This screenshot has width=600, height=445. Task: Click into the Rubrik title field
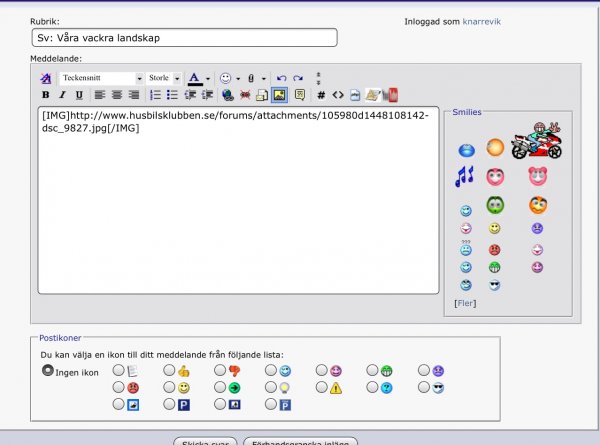[184, 38]
